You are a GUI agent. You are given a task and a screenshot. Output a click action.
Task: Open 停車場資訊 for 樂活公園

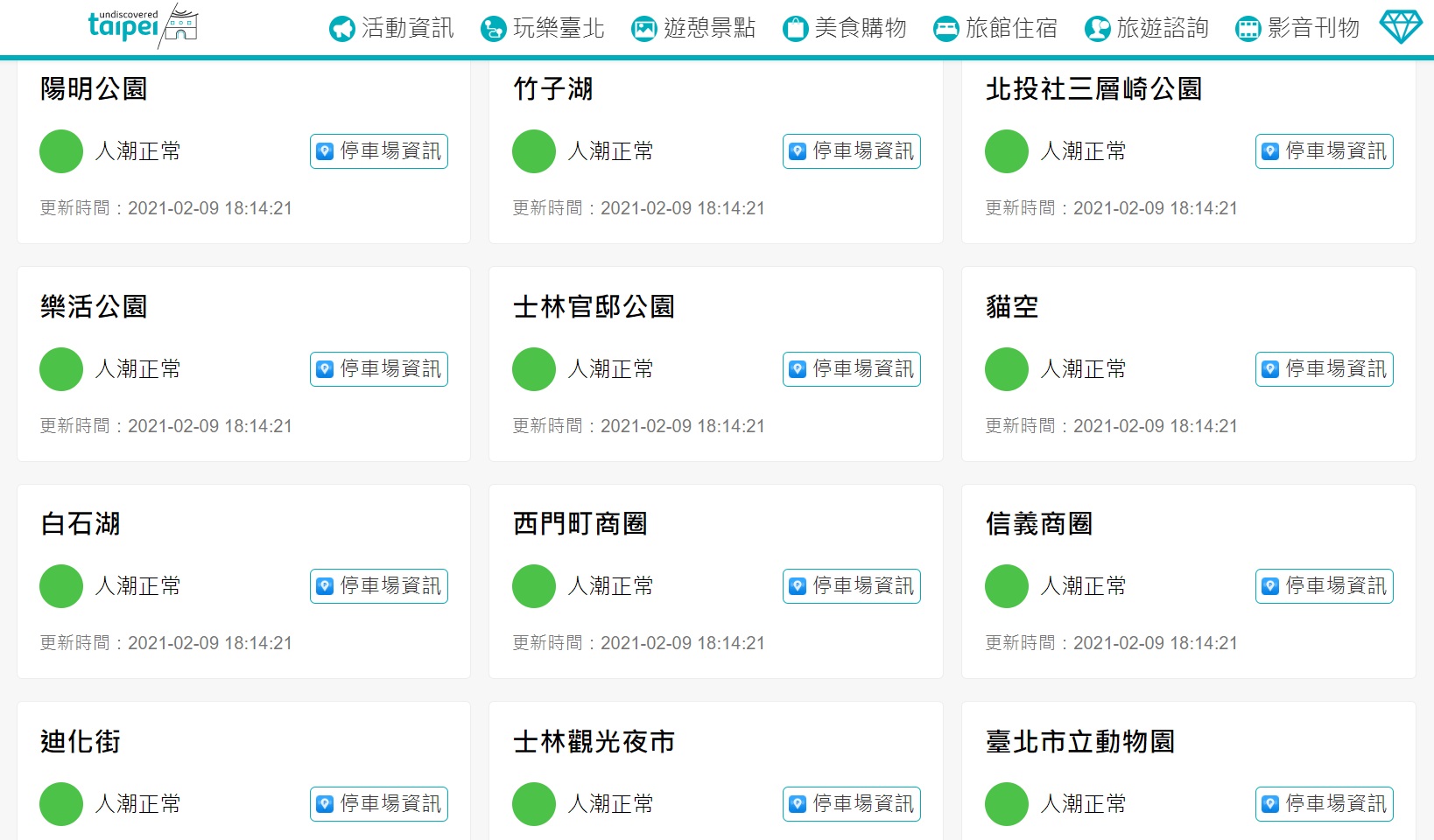point(379,369)
